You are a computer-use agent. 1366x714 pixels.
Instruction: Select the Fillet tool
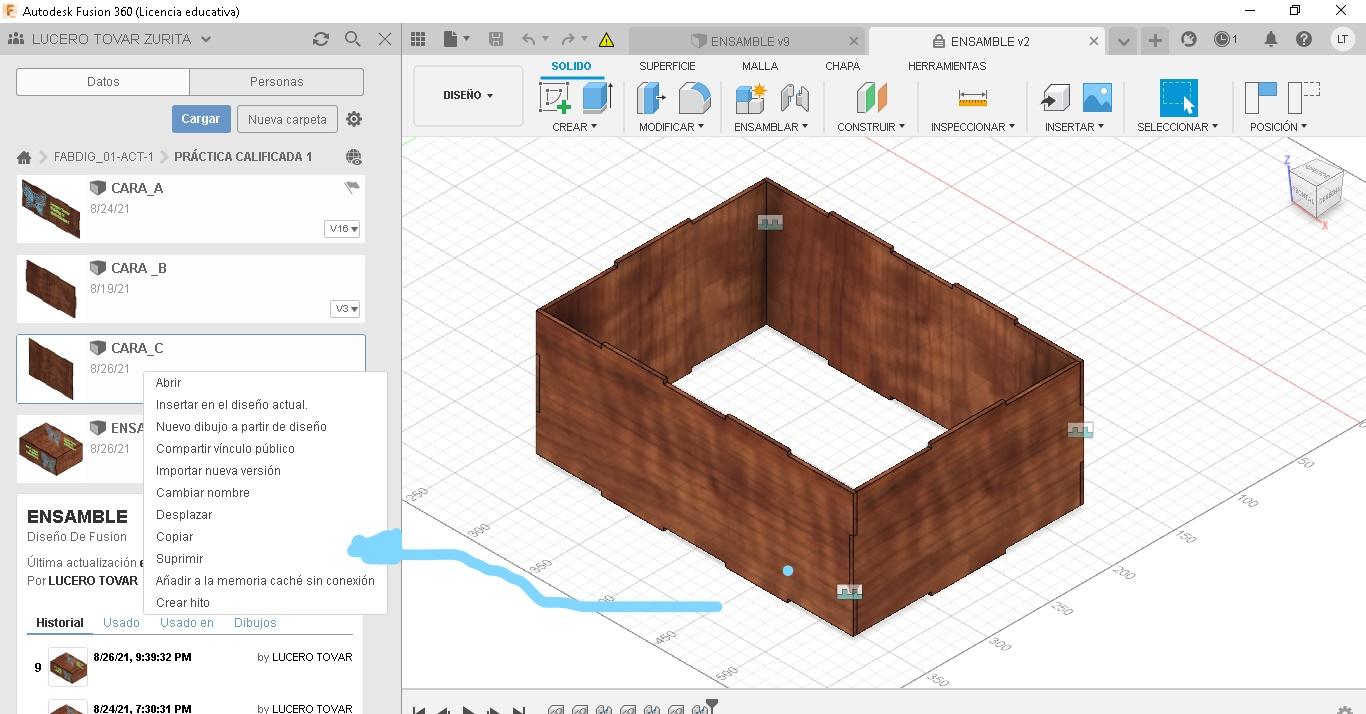pos(694,98)
